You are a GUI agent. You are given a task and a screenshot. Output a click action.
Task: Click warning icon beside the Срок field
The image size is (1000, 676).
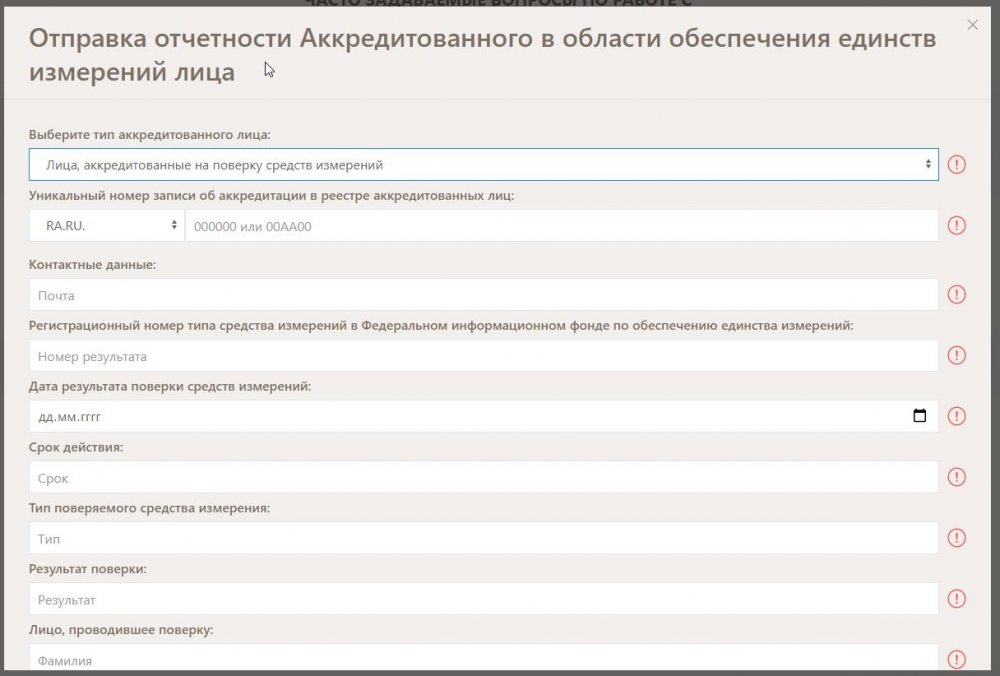957,477
